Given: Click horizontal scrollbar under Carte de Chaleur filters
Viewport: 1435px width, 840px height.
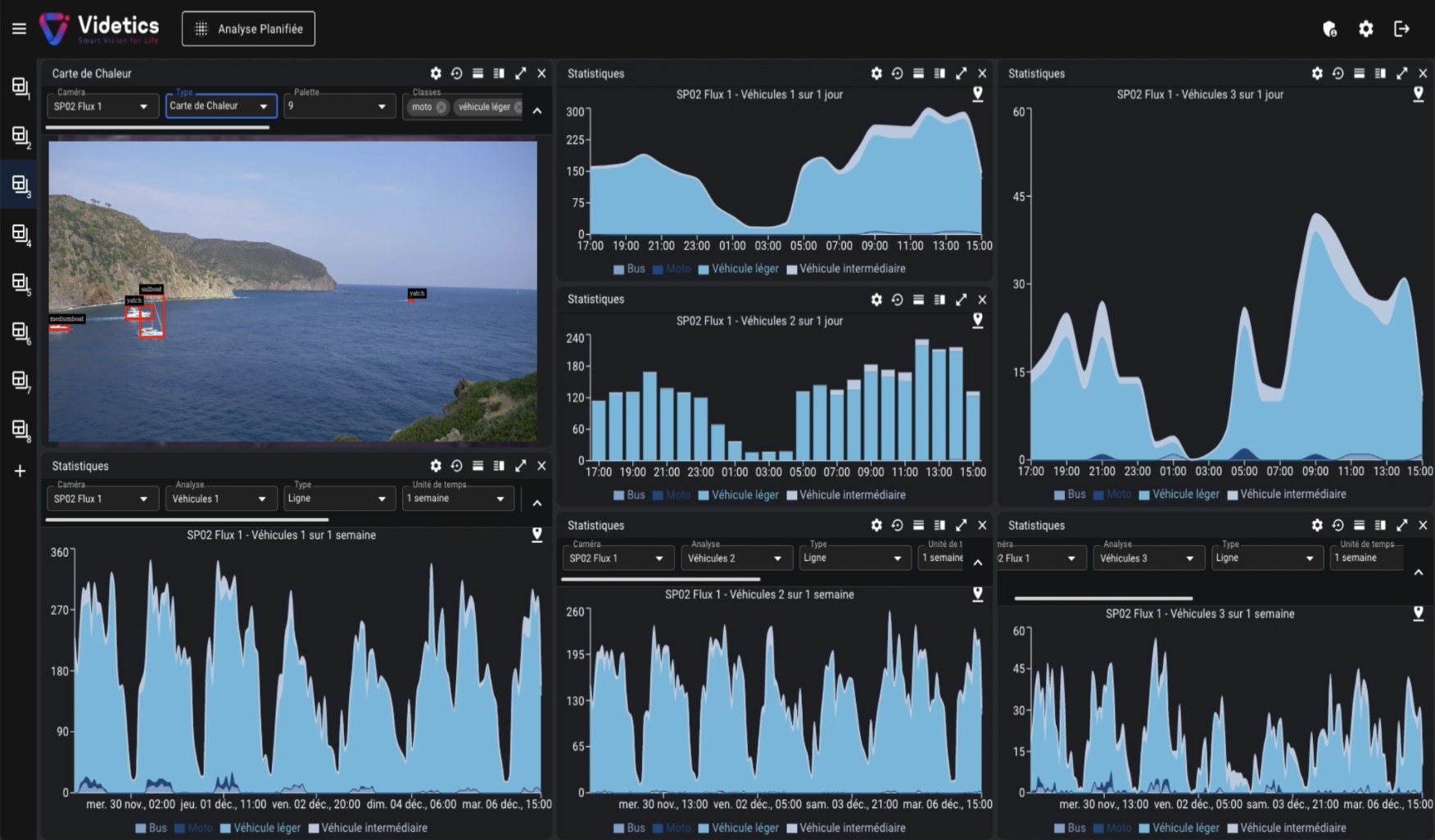Looking at the screenshot, I should point(157,128).
